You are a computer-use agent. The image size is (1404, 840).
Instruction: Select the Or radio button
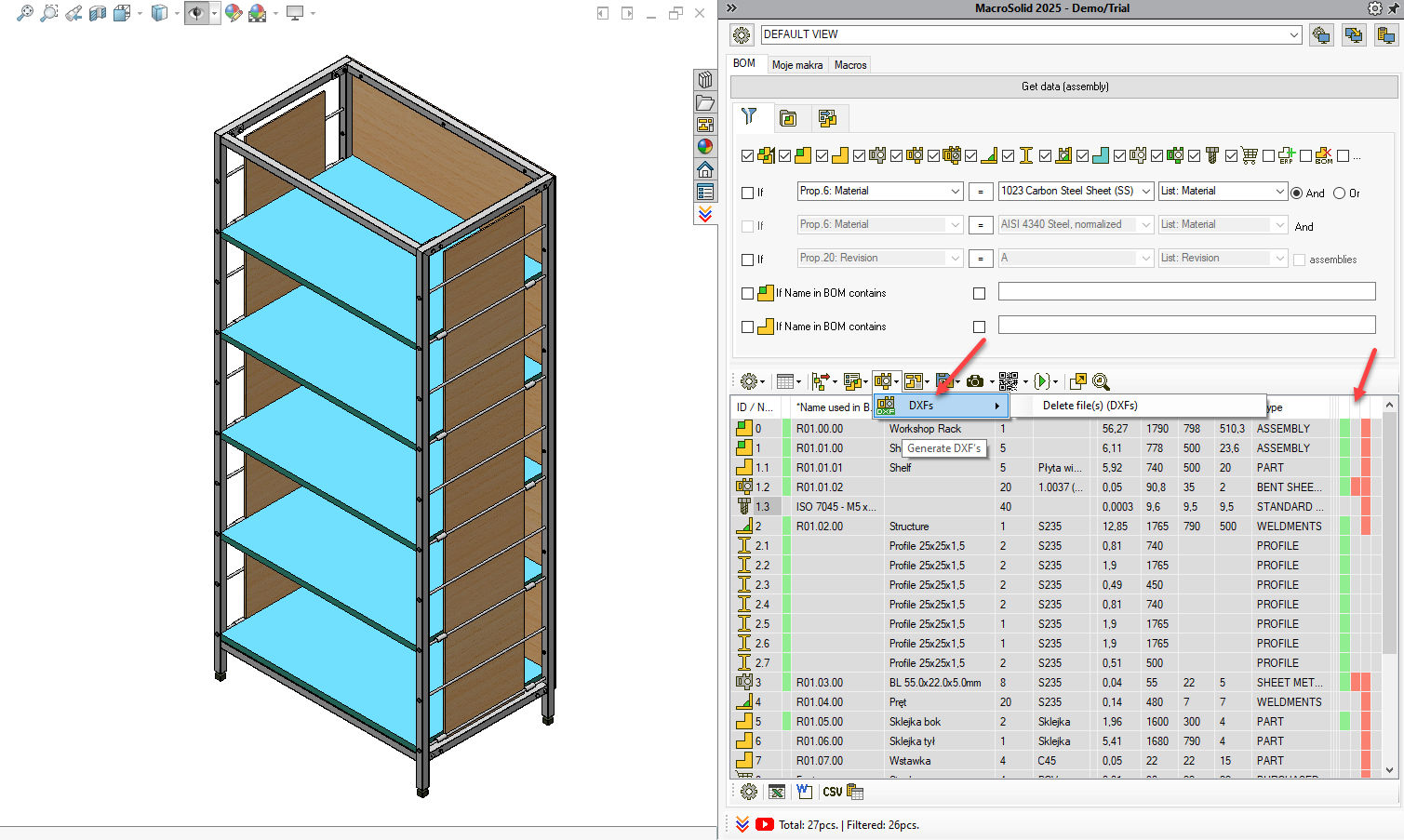(x=1339, y=193)
